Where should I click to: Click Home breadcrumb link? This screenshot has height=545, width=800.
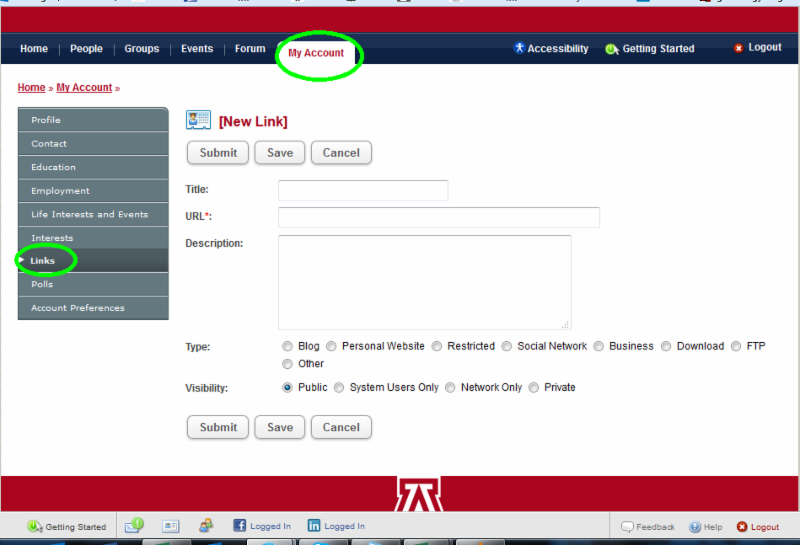[32, 88]
